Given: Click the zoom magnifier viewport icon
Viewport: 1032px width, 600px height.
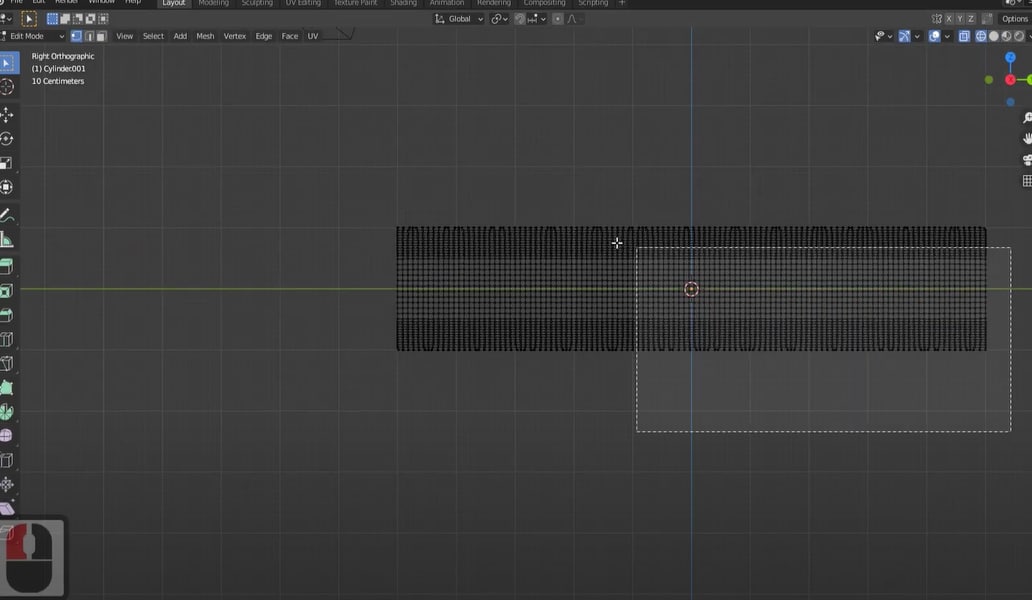Looking at the screenshot, I should click(x=1027, y=118).
